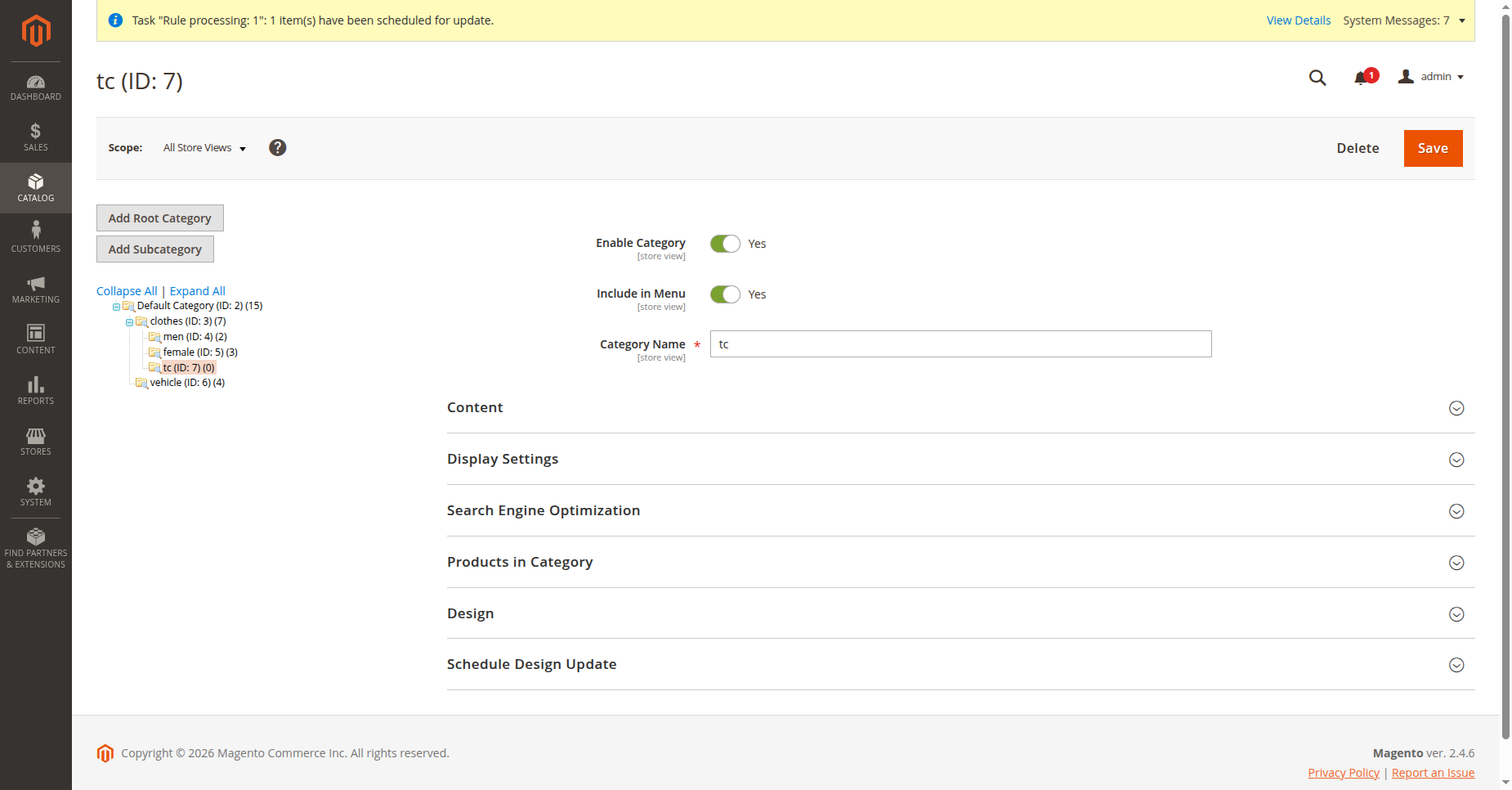Open the All Store Views scope dropdown
This screenshot has height=790, width=1512.
[x=204, y=148]
